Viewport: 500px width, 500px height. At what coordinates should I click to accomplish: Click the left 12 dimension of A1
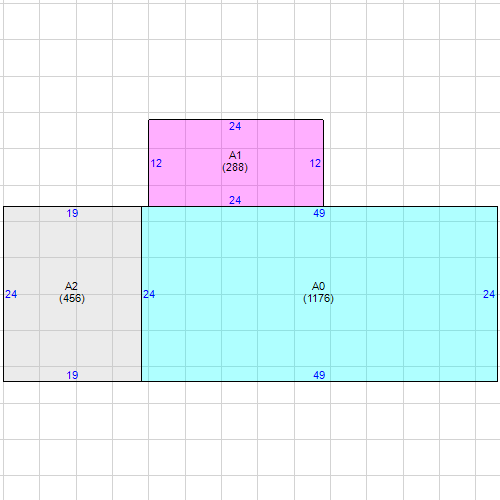(156, 163)
